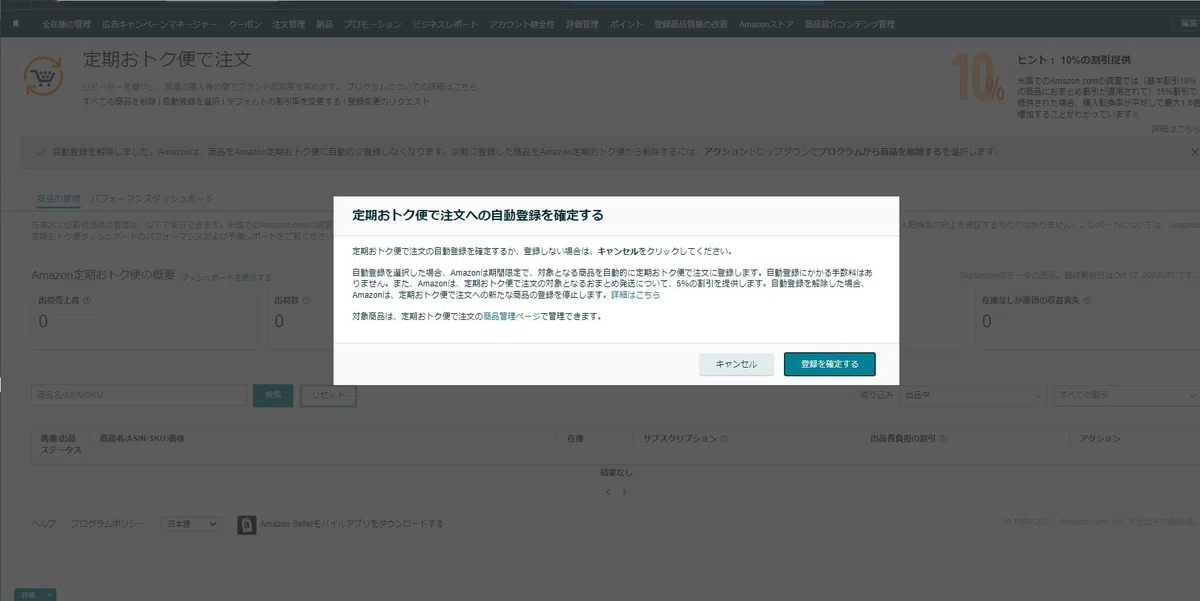Confirm registration with 登録を確定する button

pos(829,364)
